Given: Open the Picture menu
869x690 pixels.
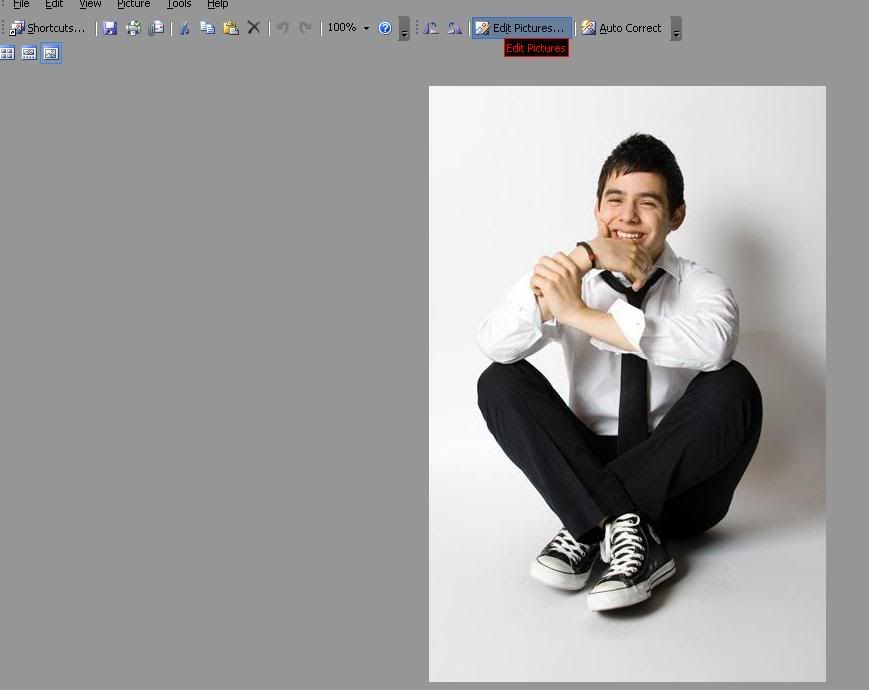Looking at the screenshot, I should coord(133,4).
